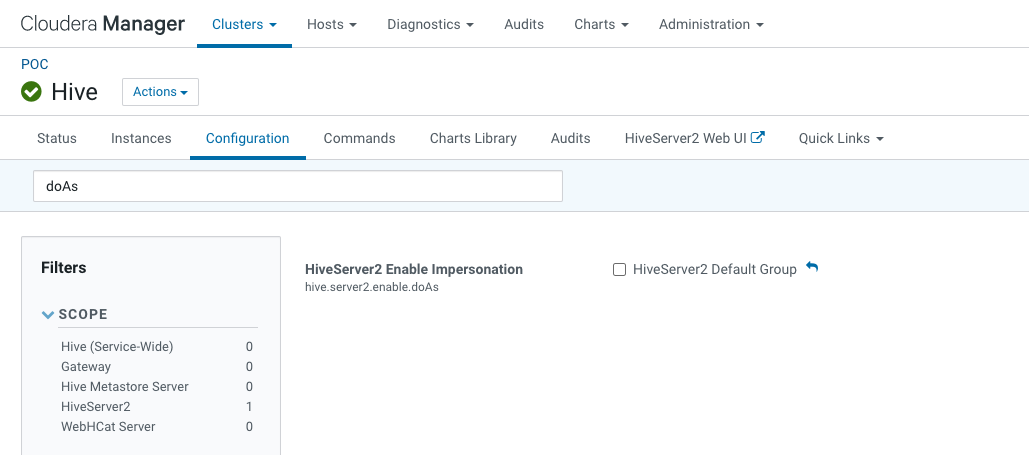
Task: Open the Audits tab under Hive
Action: pyautogui.click(x=570, y=139)
